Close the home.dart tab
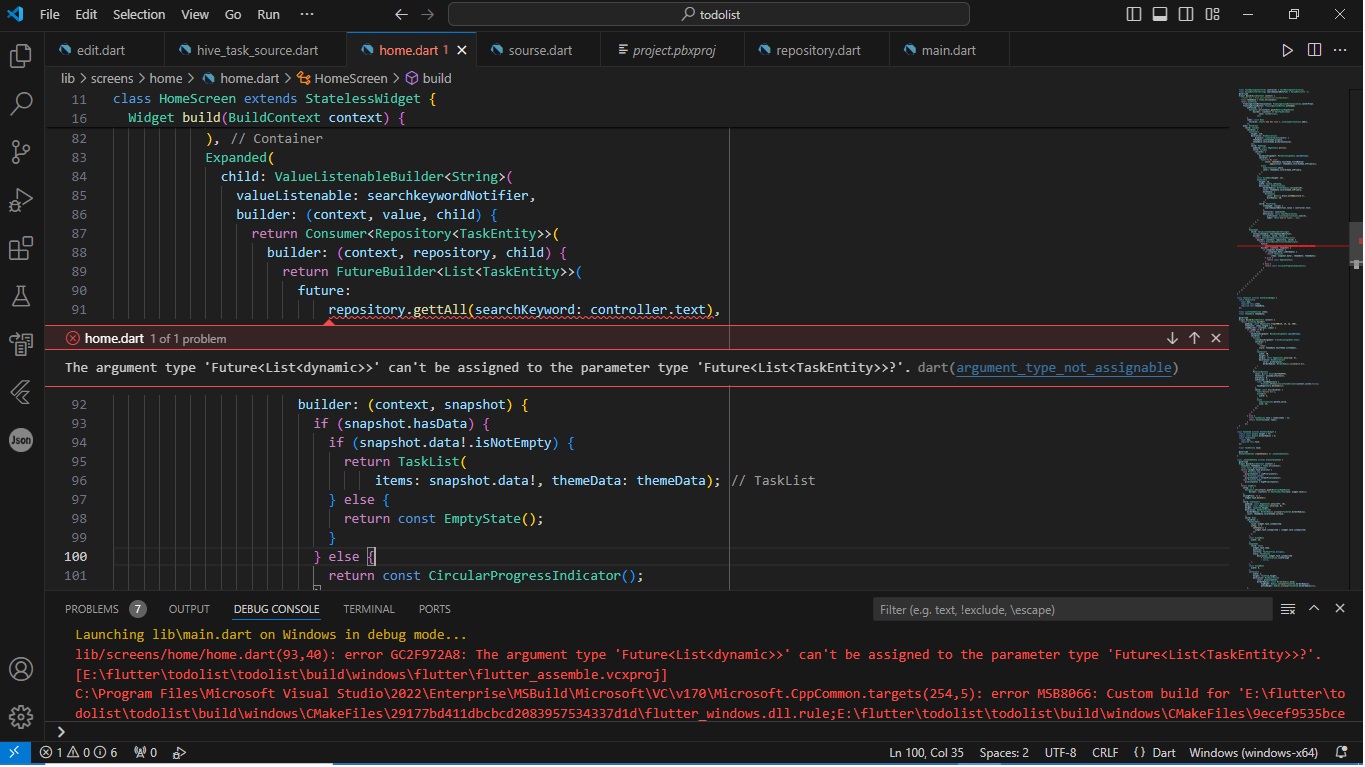This screenshot has width=1365, height=767. [461, 50]
